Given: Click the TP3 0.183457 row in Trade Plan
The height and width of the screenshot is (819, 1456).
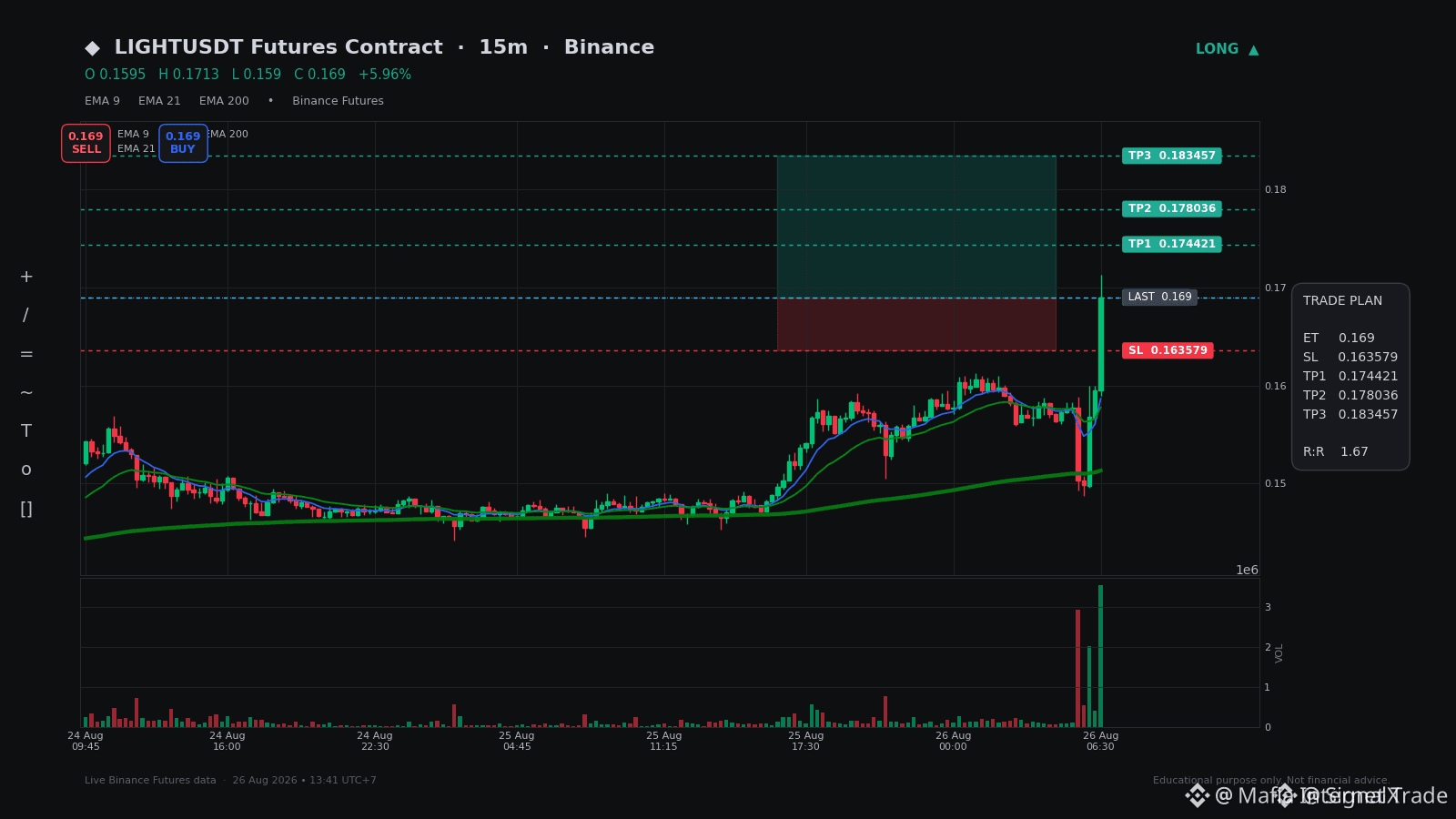Looking at the screenshot, I should [x=1350, y=414].
